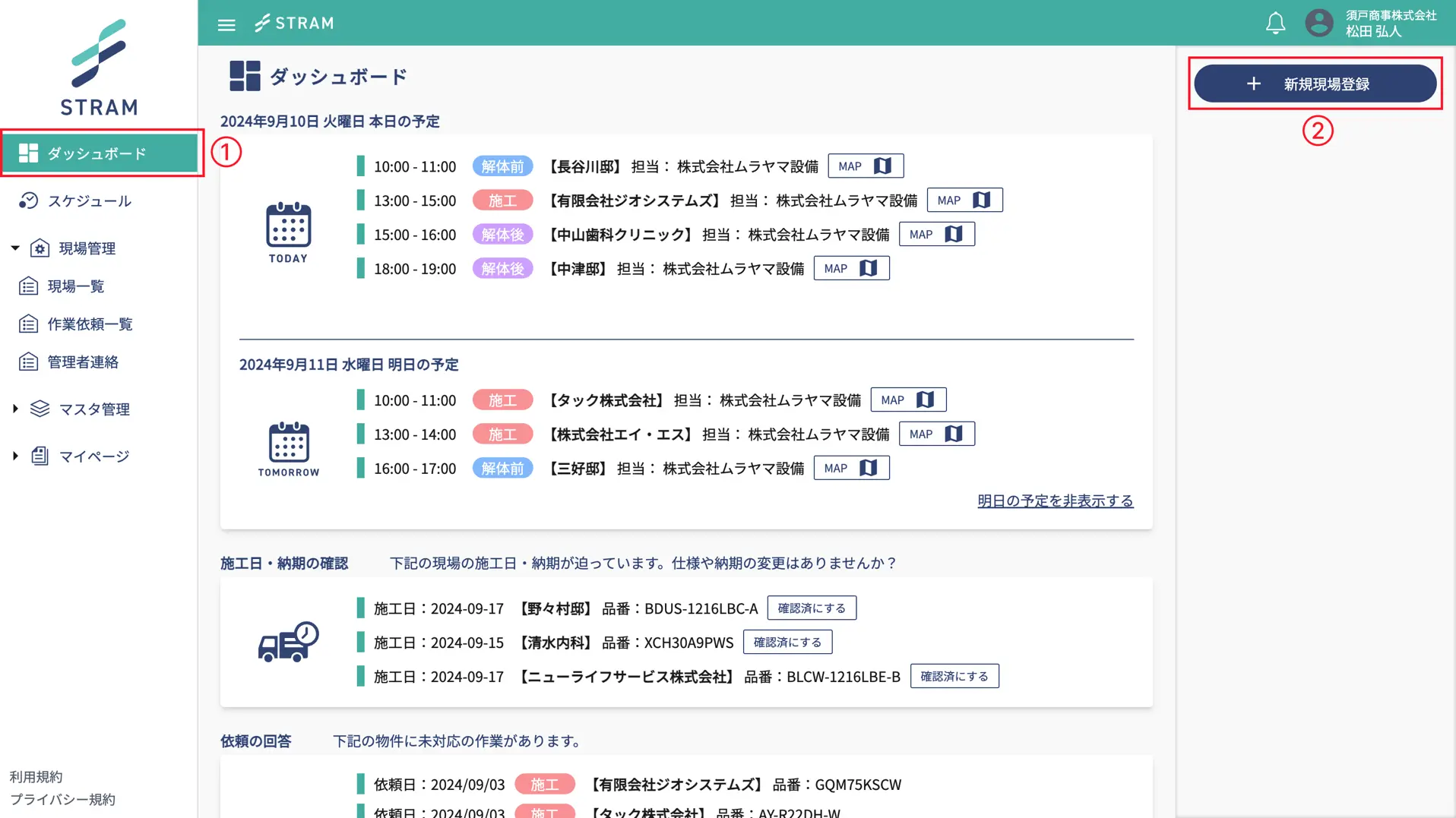
Task: Select the ダッシュボード sidebar icon
Action: pyautogui.click(x=29, y=153)
